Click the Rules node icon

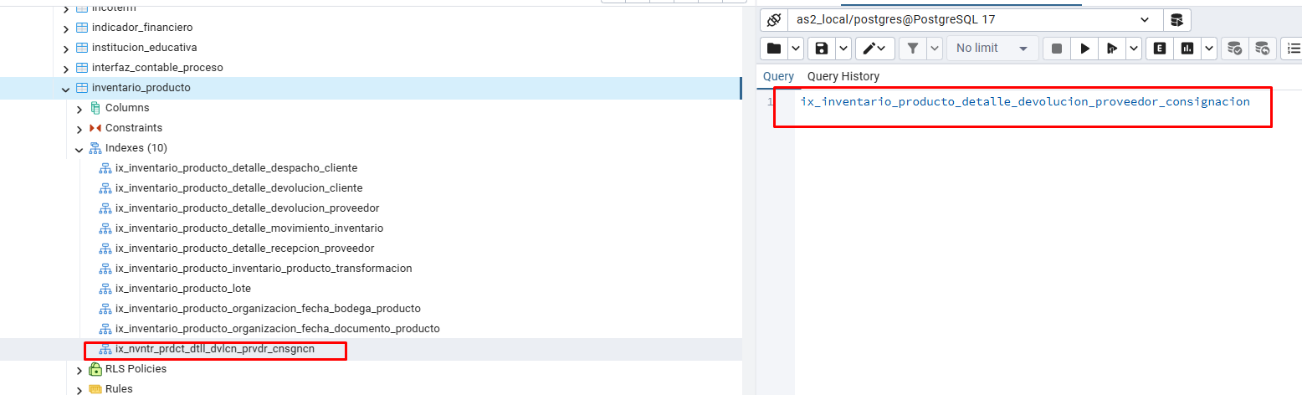click(96, 389)
